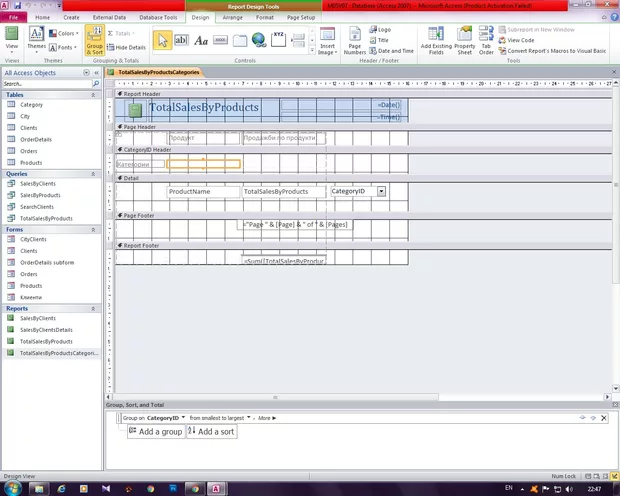
Task: Click the Group & Sort button
Action: (94, 42)
